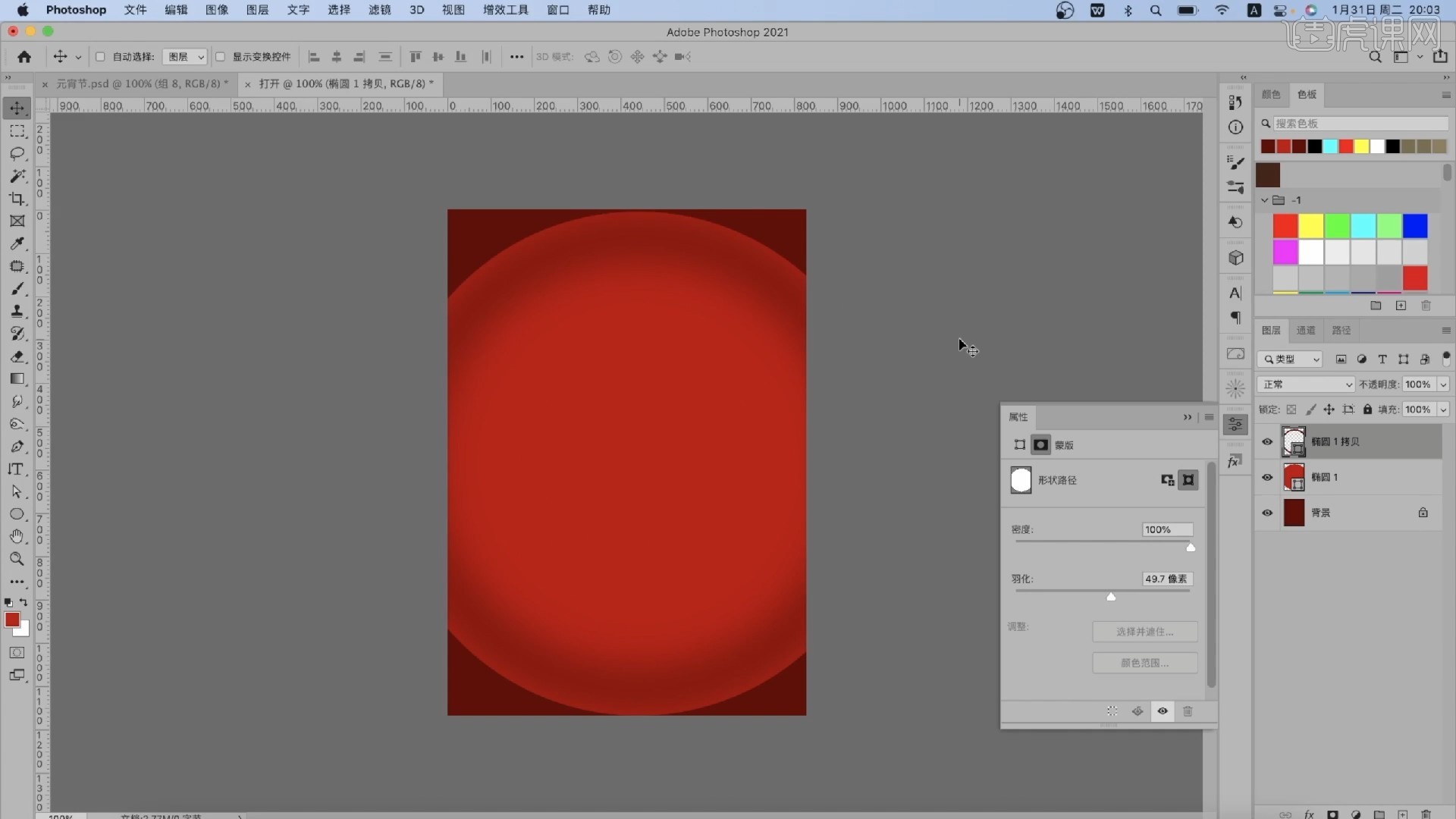Click the delete mask trash icon
The height and width of the screenshot is (819, 1456).
(1188, 711)
